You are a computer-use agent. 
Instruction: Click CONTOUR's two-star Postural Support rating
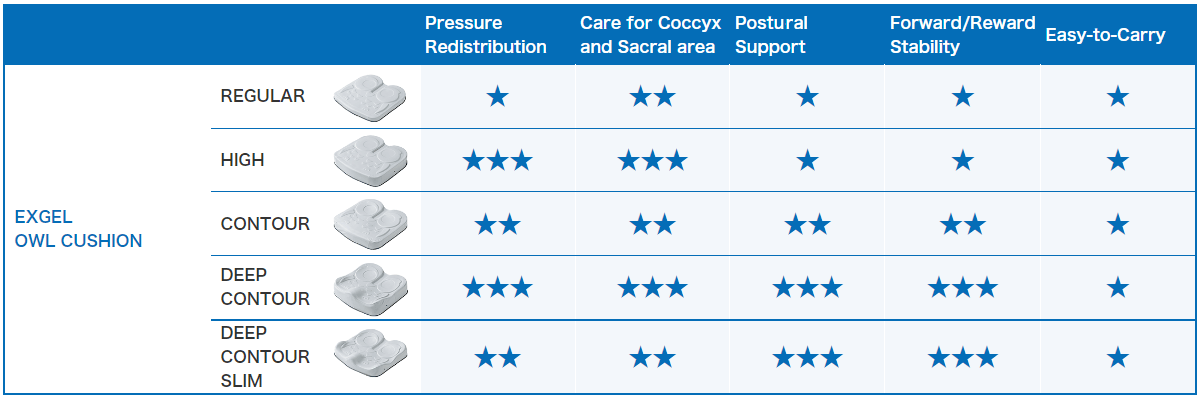coord(808,224)
